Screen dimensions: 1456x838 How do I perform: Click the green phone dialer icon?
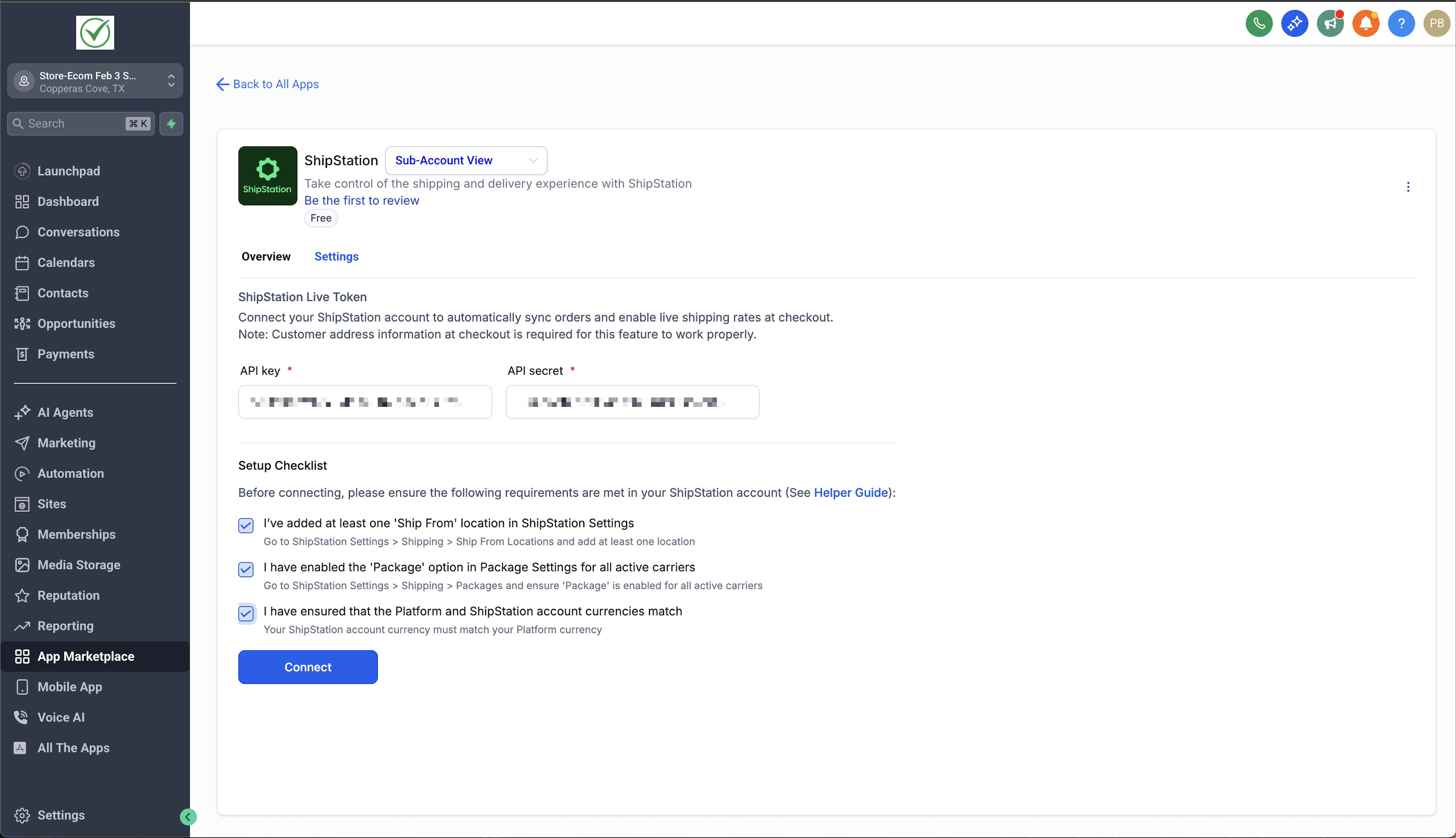point(1259,24)
